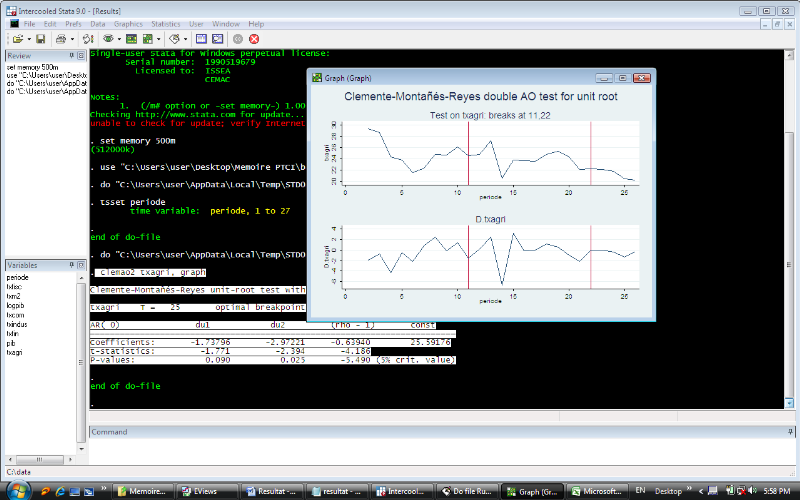Open the Graphics menu

click(128, 22)
